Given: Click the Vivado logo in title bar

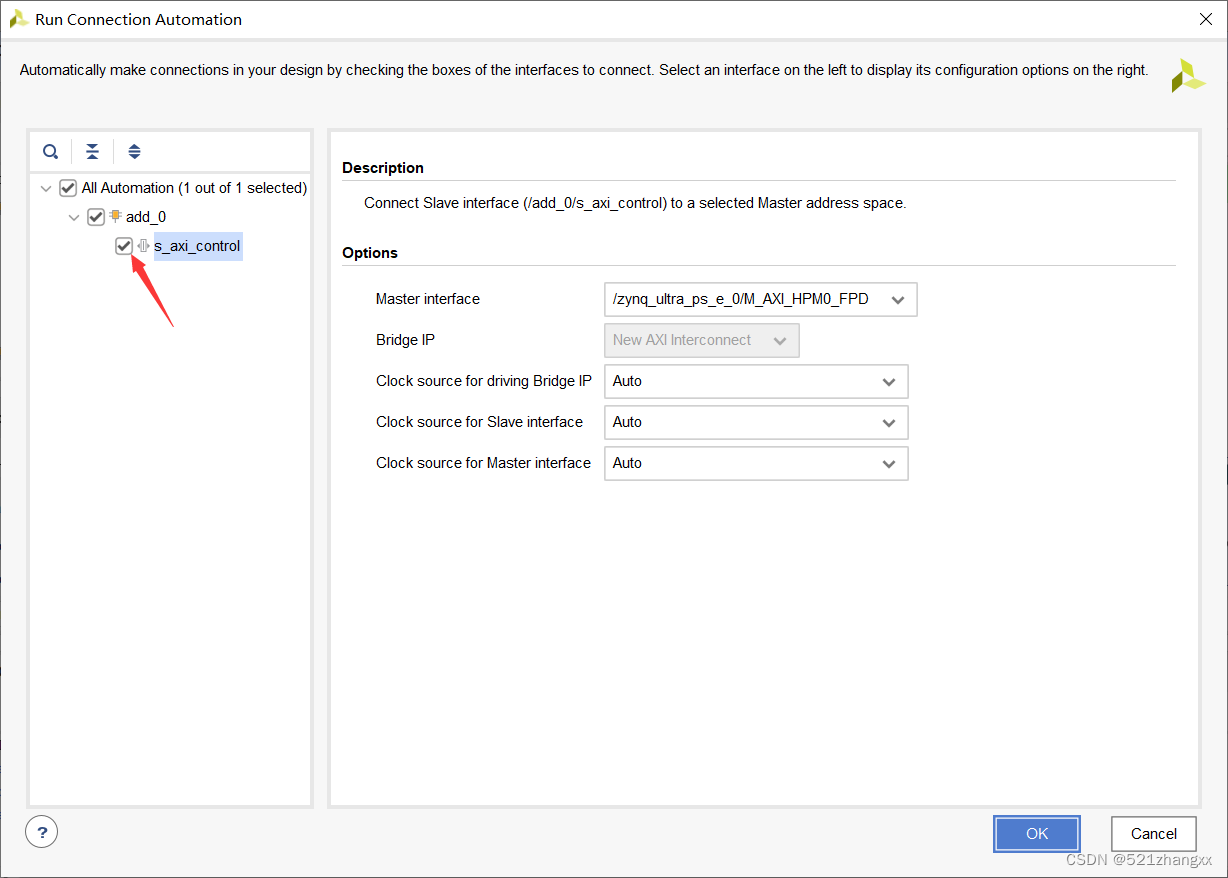Looking at the screenshot, I should pos(18,18).
